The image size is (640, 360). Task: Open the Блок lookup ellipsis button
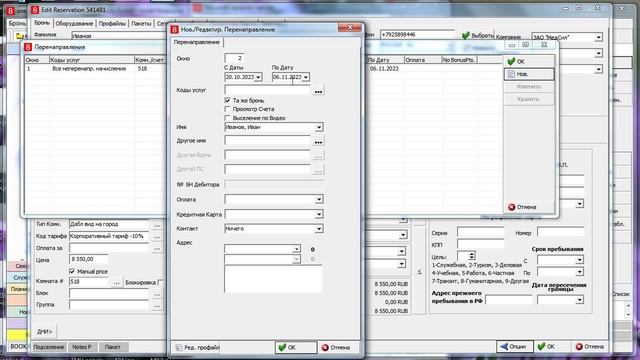click(x=157, y=294)
